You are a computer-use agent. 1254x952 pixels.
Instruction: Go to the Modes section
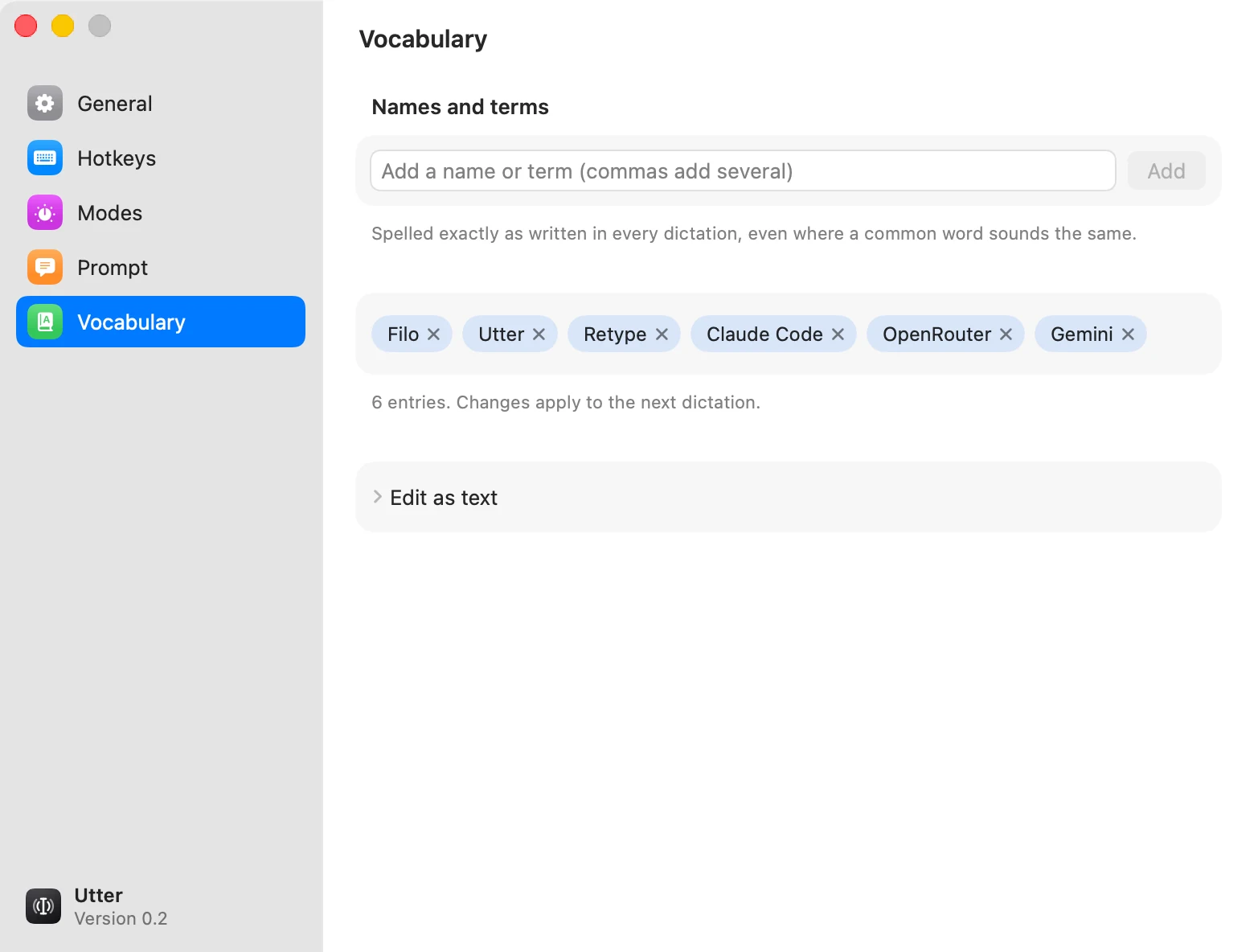(x=161, y=212)
